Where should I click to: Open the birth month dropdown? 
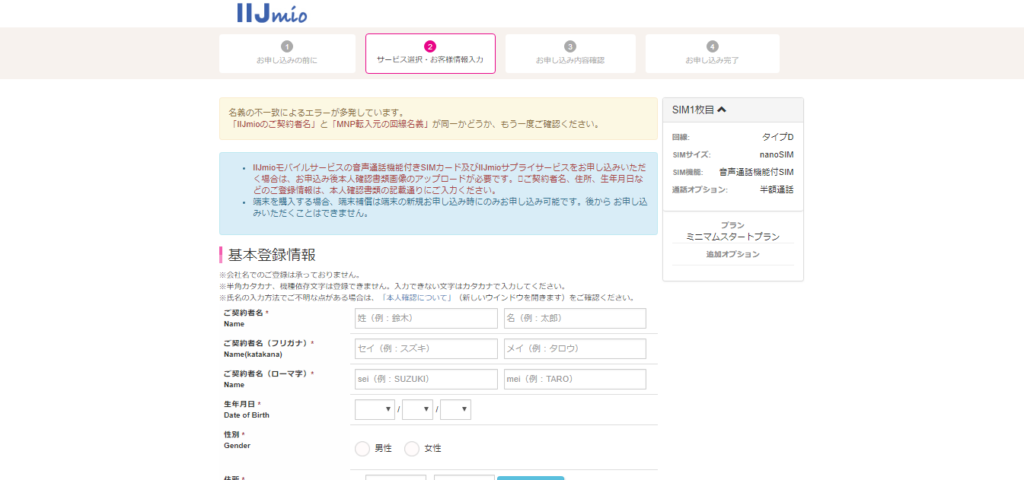point(418,409)
